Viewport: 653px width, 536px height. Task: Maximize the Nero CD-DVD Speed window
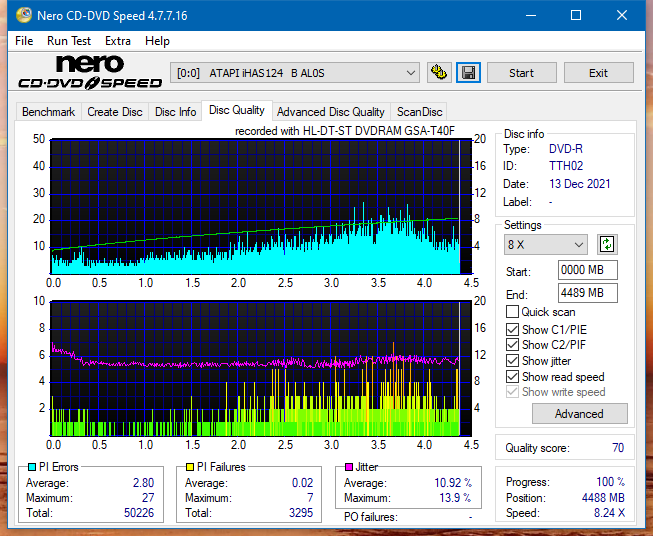(576, 15)
